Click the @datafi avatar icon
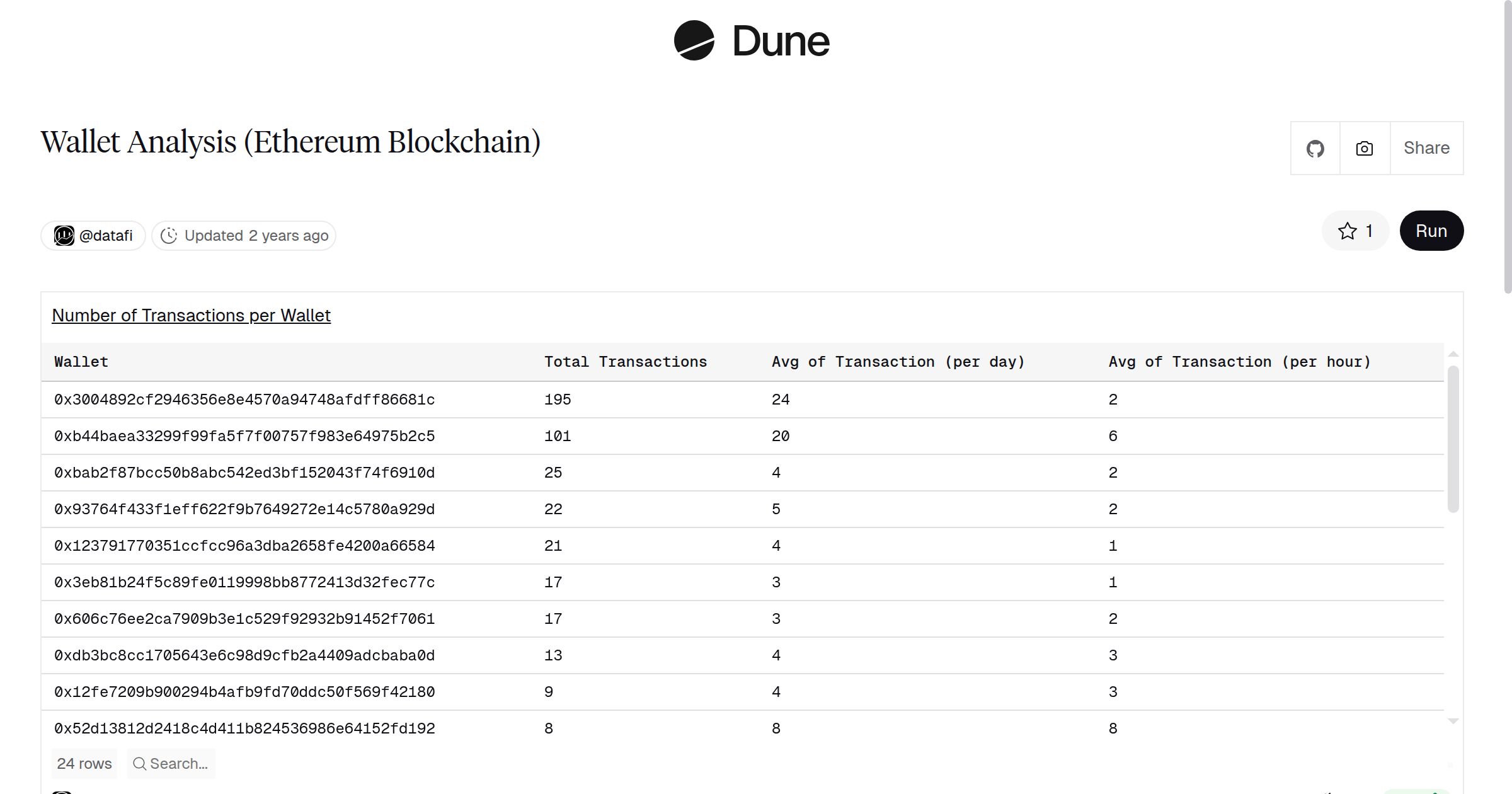 pos(65,235)
